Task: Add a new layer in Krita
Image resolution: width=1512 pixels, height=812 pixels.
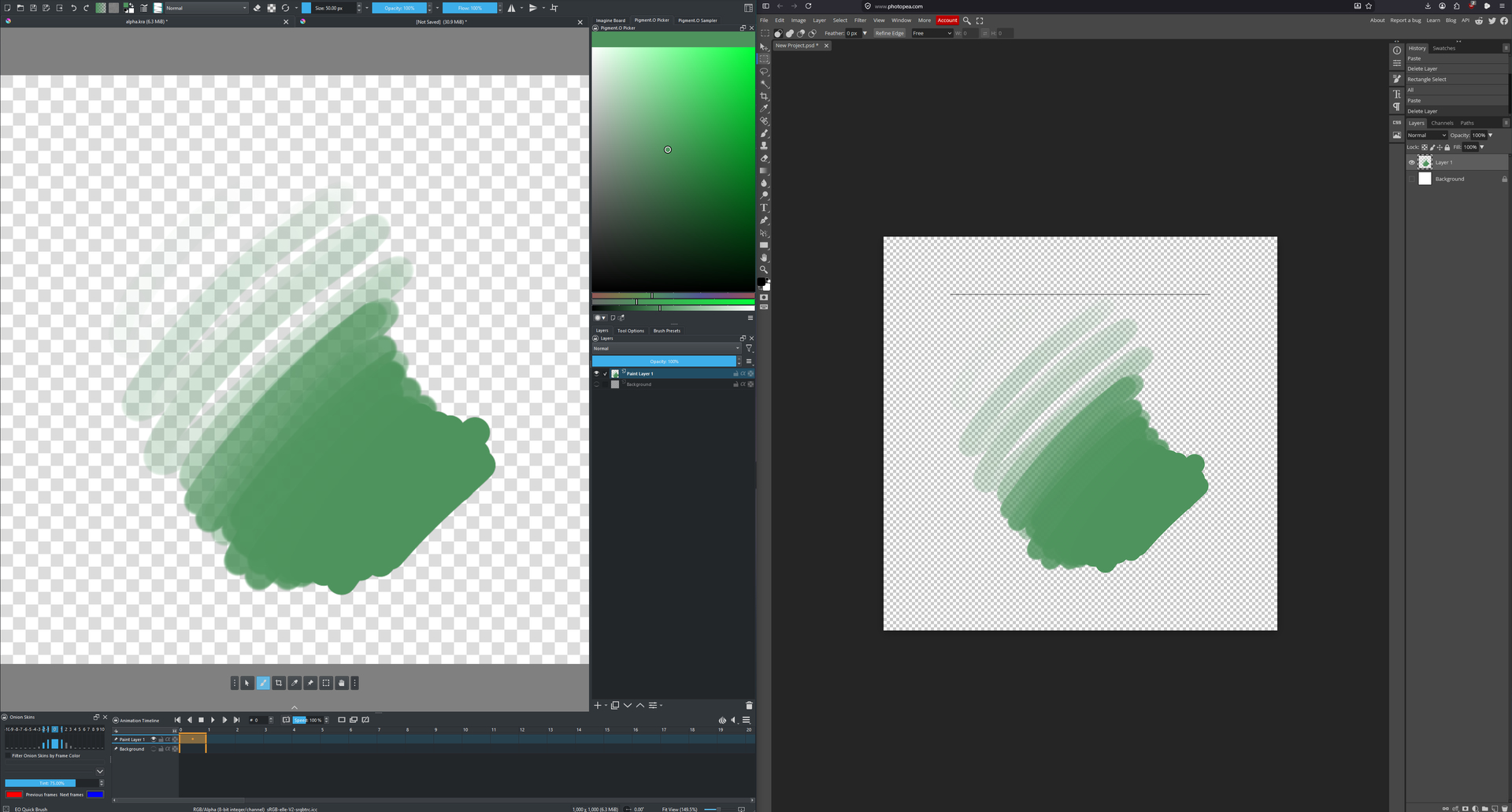Action: (598, 705)
